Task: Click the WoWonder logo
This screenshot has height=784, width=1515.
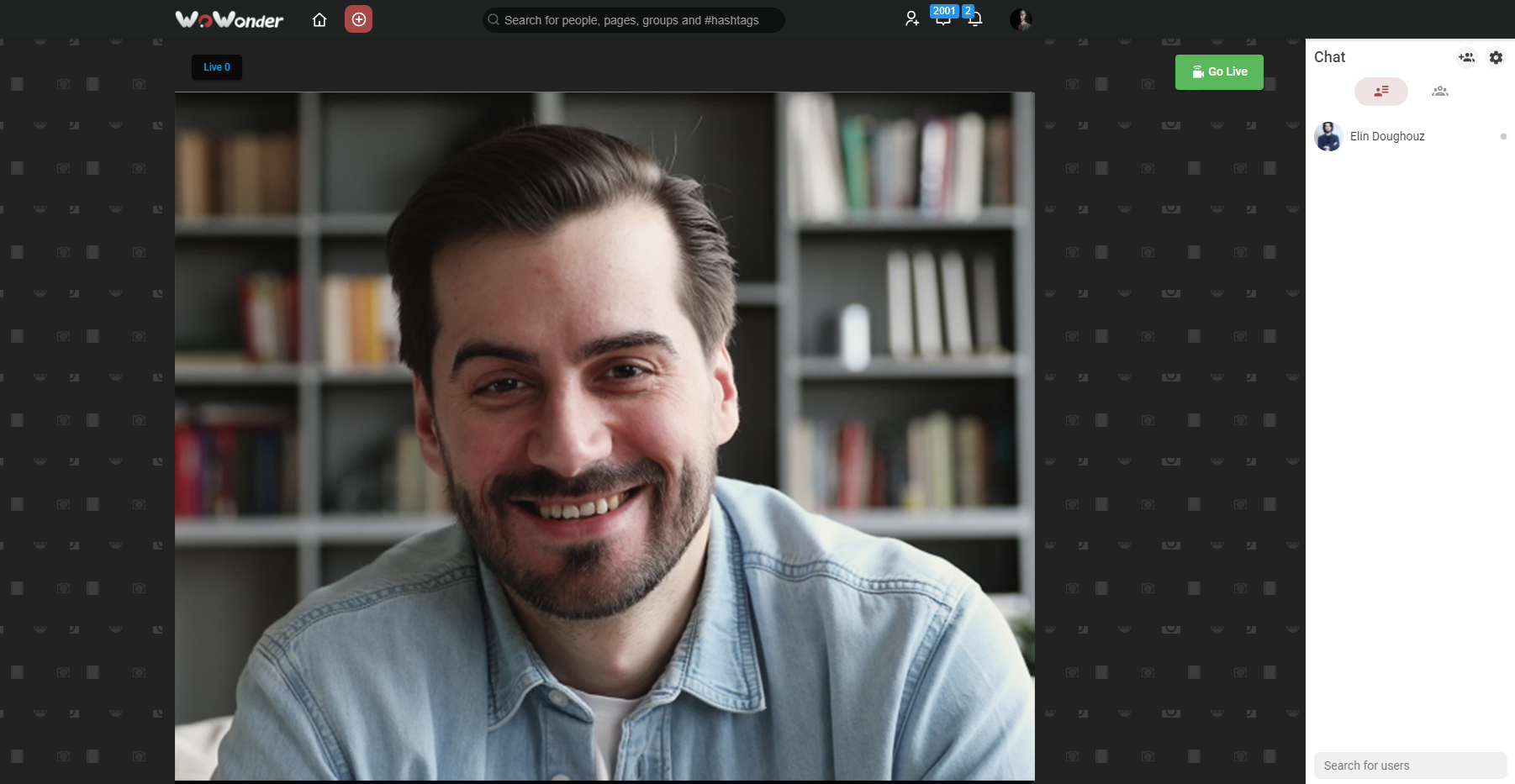Action: pos(229,19)
